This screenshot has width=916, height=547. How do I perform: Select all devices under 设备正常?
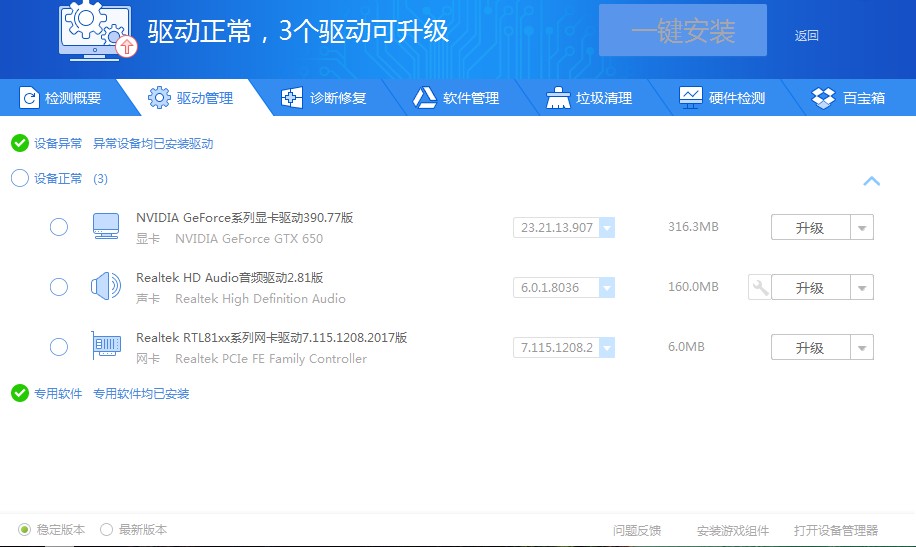(x=20, y=178)
